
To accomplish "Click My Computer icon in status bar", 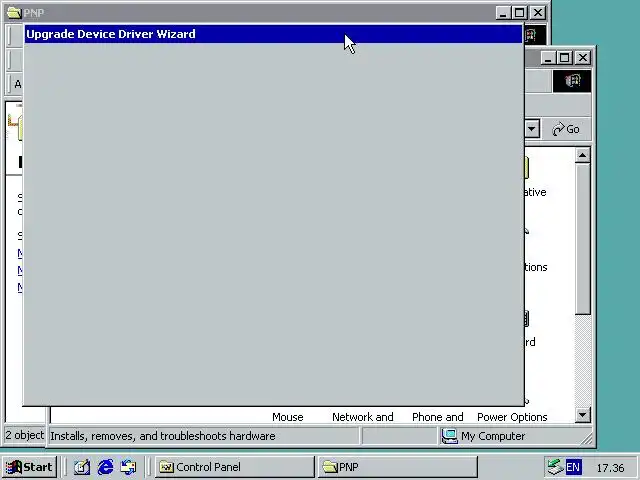I will 449,436.
